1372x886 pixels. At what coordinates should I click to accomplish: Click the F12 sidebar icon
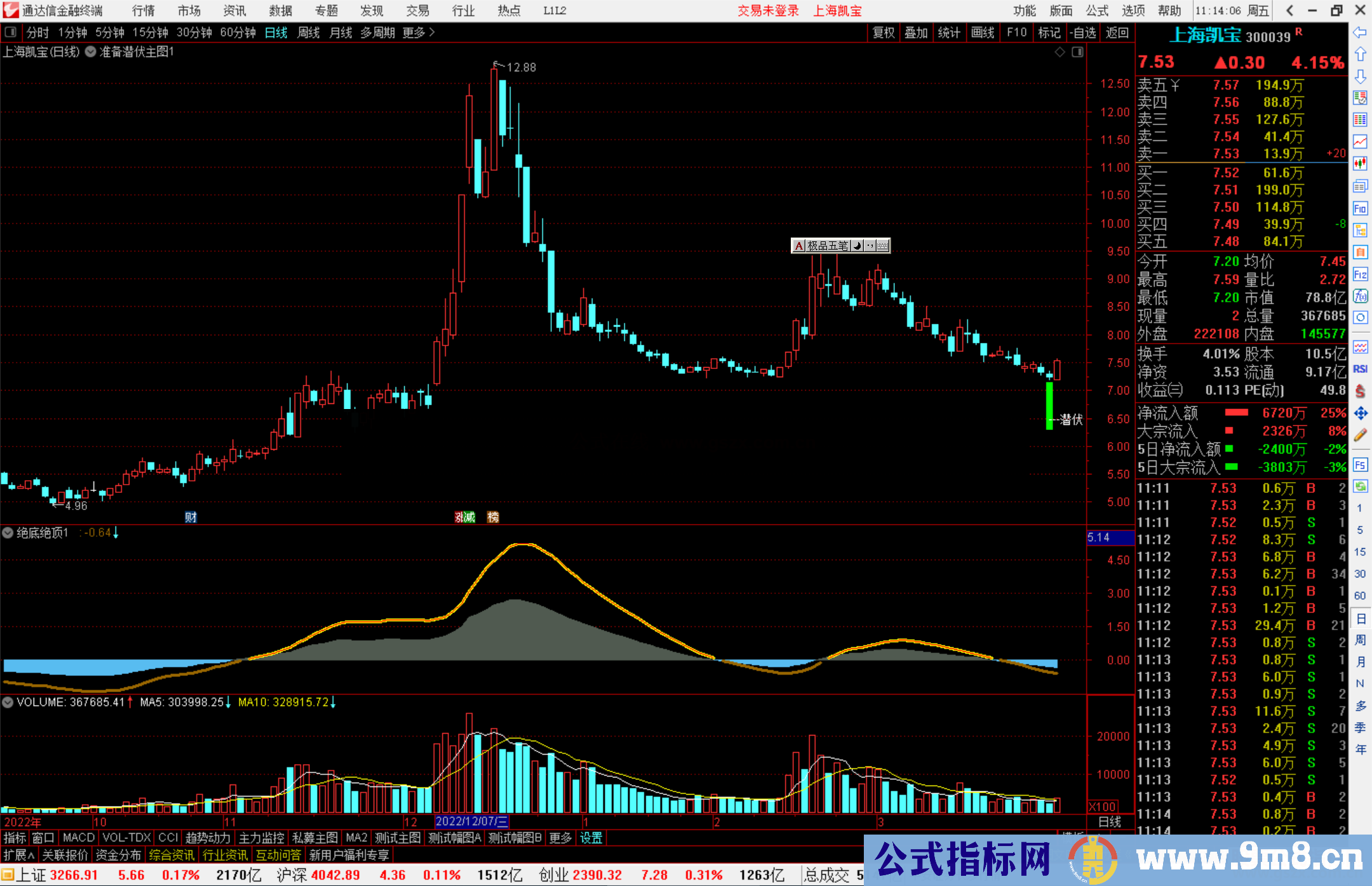tap(1360, 274)
